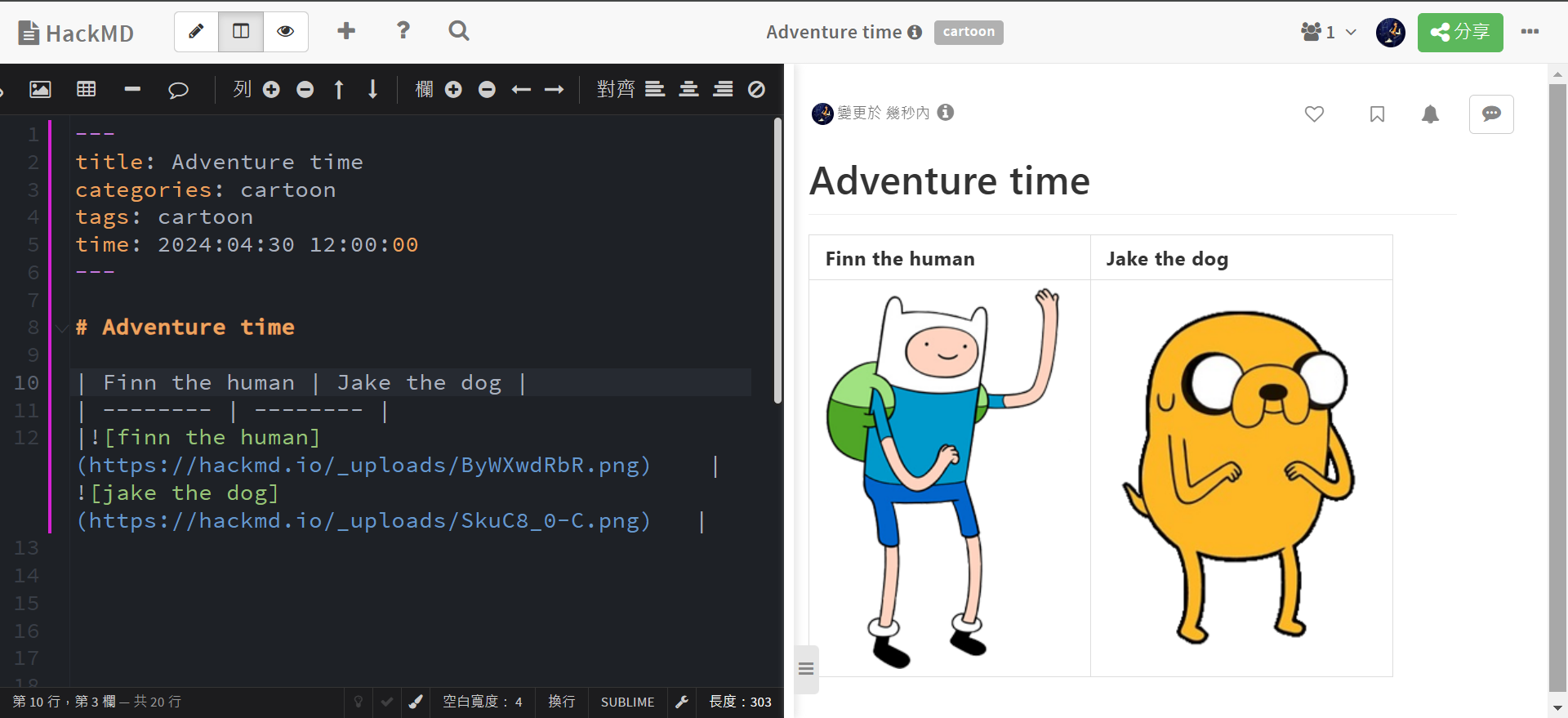Open editor preferences wrench icon
The height and width of the screenshot is (718, 1568).
682,702
